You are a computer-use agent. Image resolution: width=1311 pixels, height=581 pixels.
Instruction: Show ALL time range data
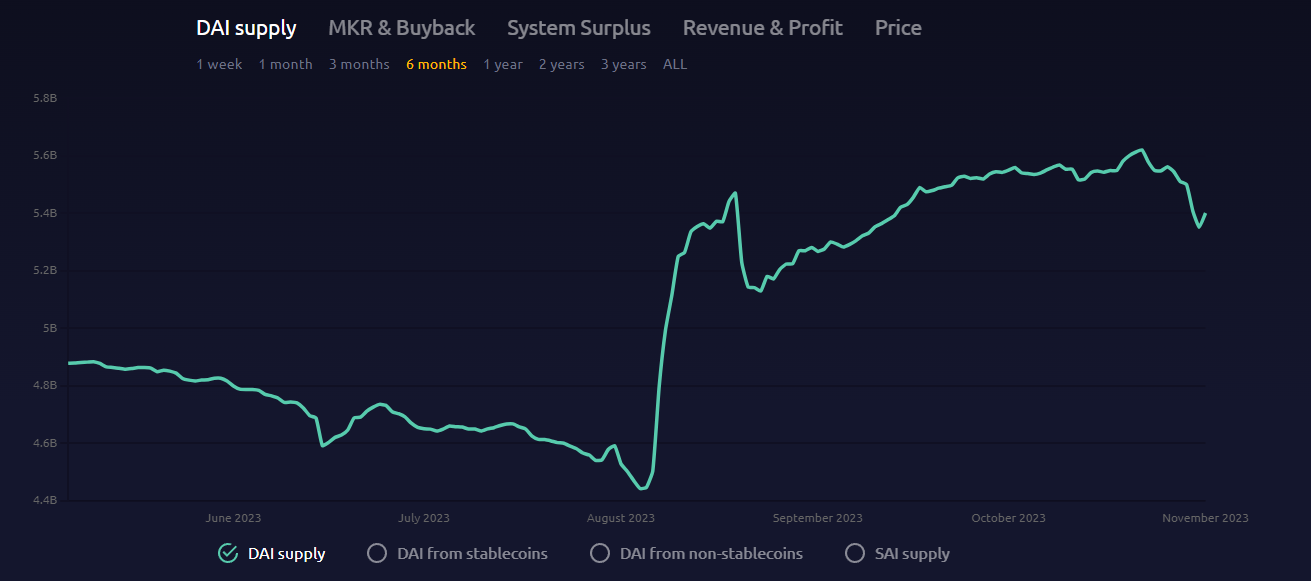[x=675, y=64]
